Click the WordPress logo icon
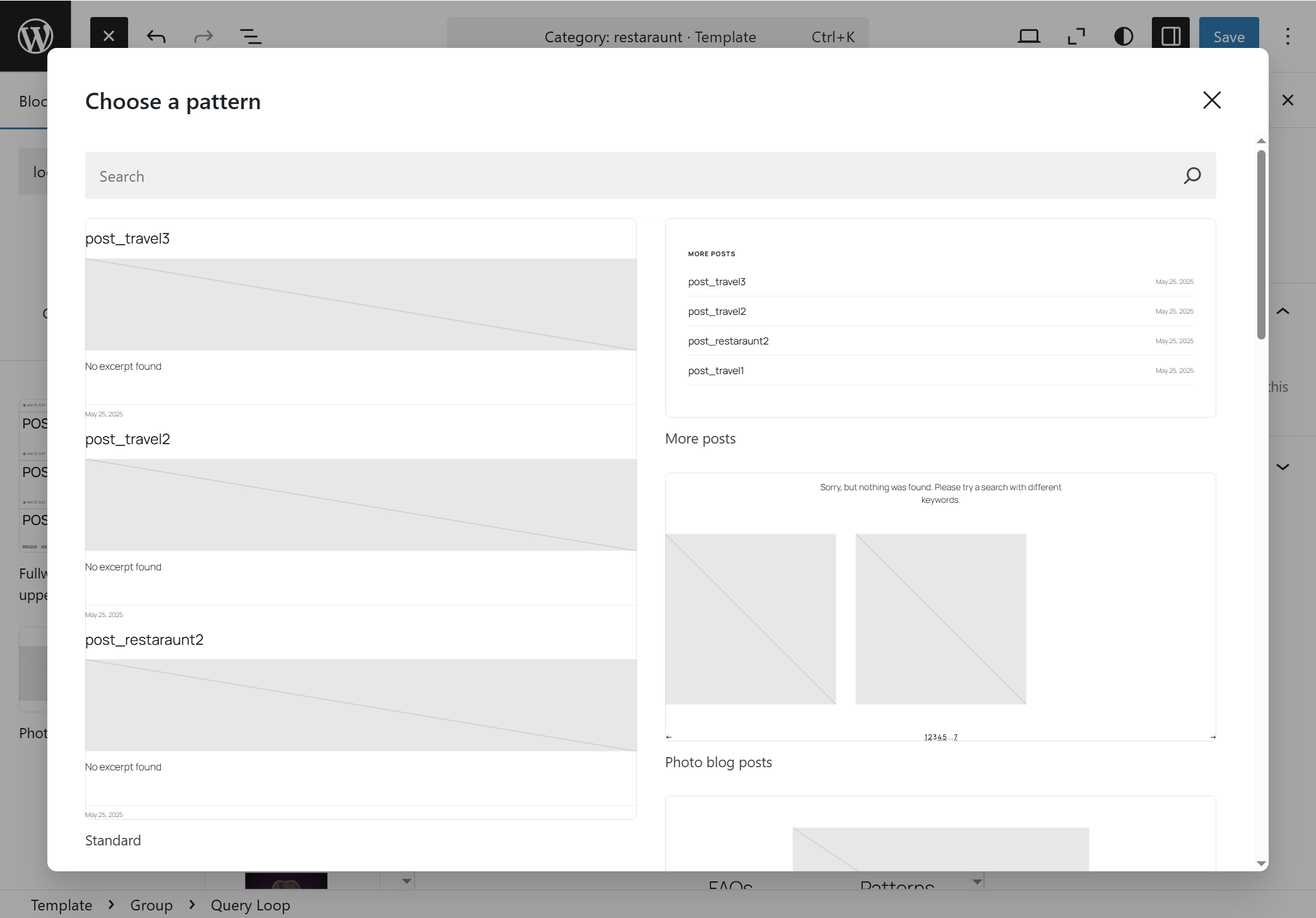Screen dimensions: 1316x918 coord(35,36)
